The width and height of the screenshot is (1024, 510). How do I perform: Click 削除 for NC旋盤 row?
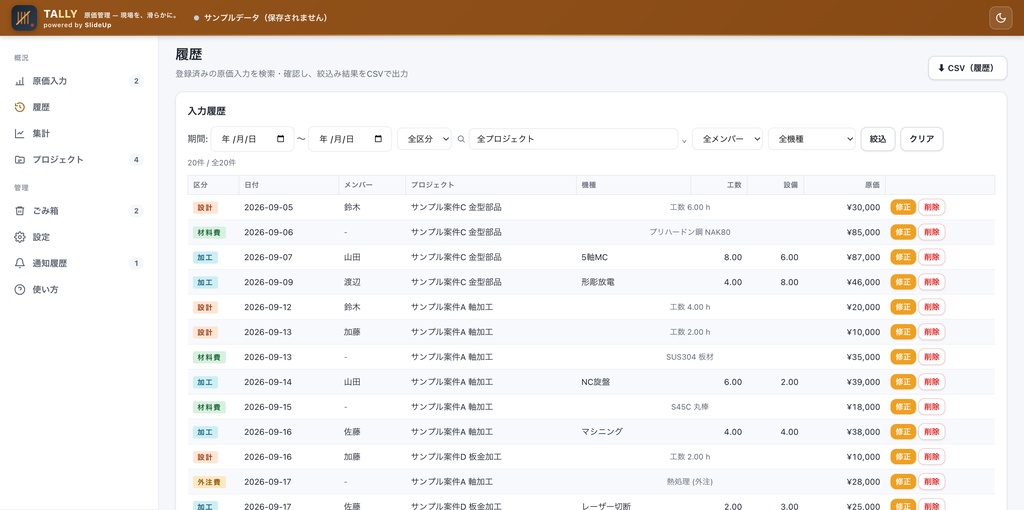(931, 381)
